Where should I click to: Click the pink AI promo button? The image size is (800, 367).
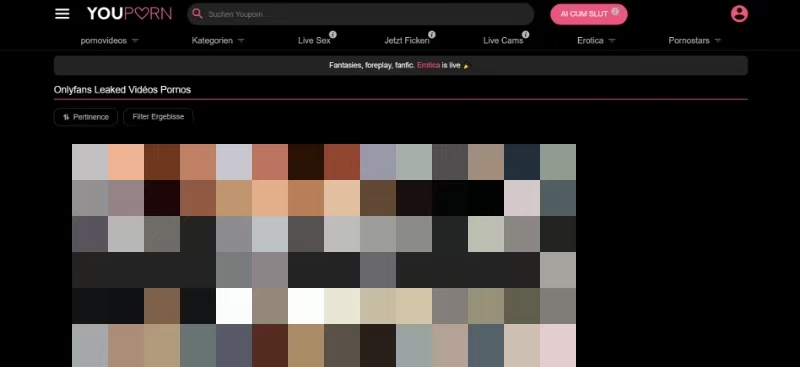pyautogui.click(x=588, y=14)
